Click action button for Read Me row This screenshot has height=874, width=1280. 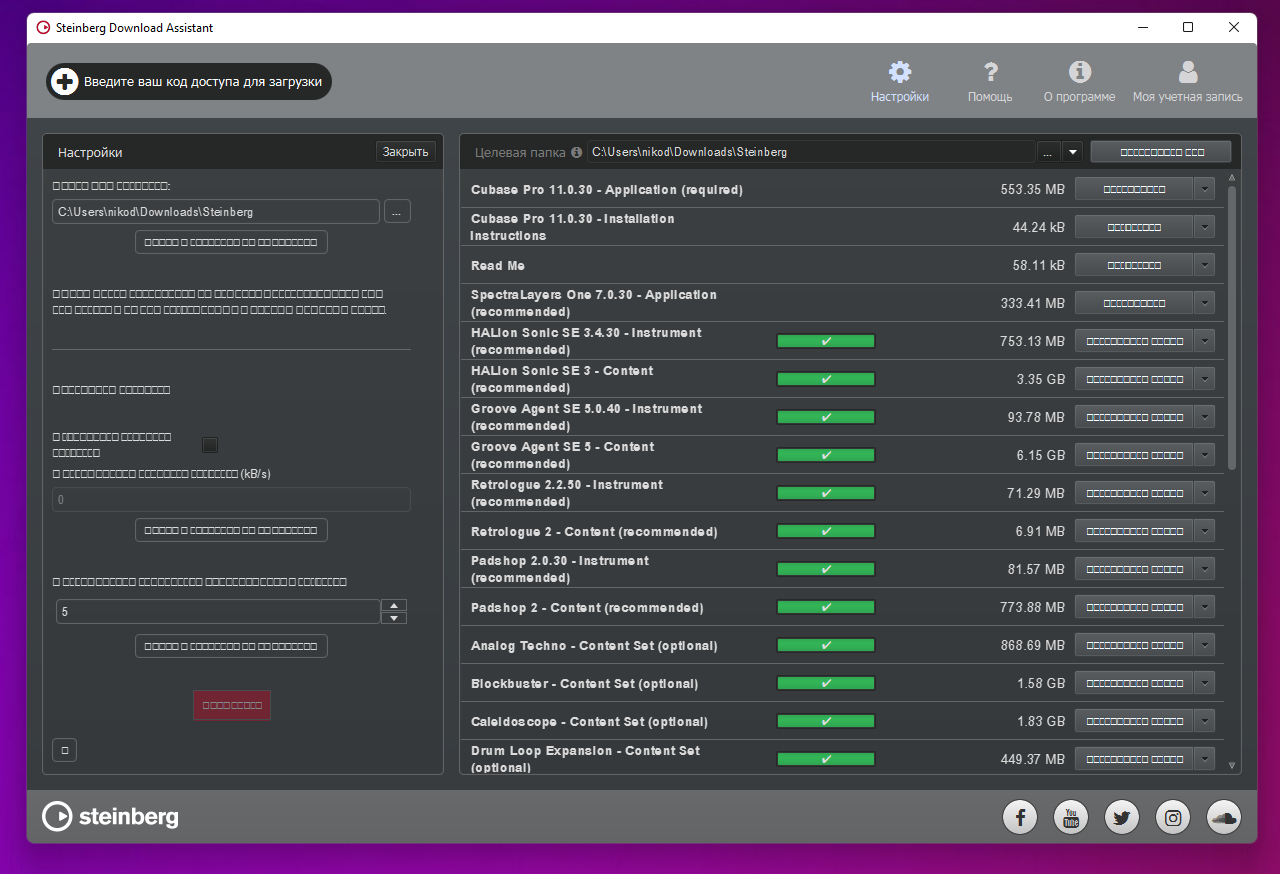[1134, 265]
